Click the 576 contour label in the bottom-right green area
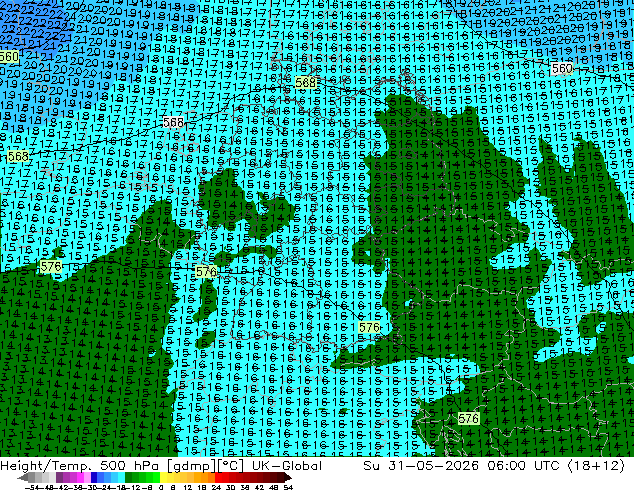 [x=468, y=418]
